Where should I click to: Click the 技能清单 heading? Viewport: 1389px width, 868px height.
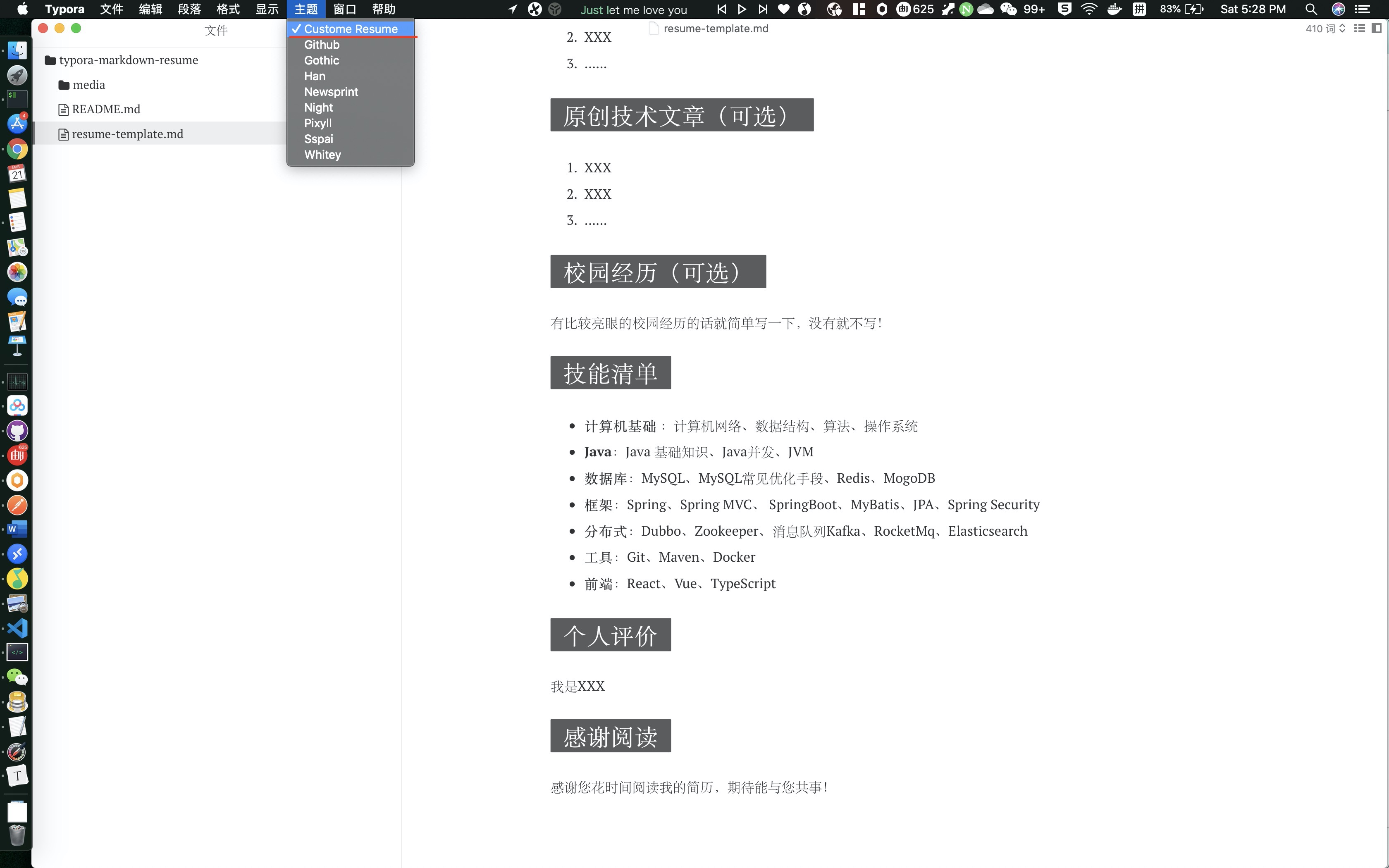click(610, 373)
